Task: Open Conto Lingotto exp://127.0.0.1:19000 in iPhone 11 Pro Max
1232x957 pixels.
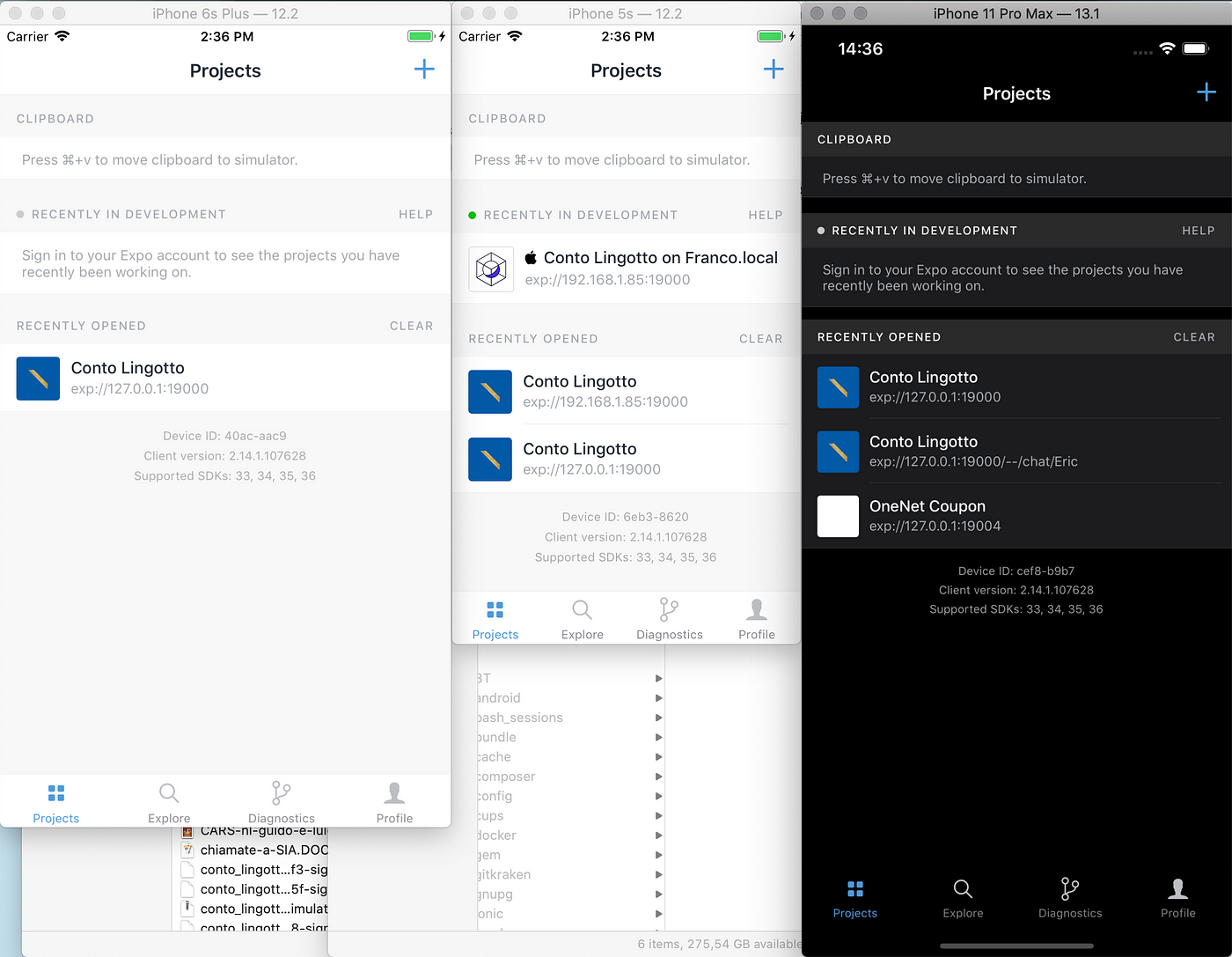Action: click(x=1016, y=386)
